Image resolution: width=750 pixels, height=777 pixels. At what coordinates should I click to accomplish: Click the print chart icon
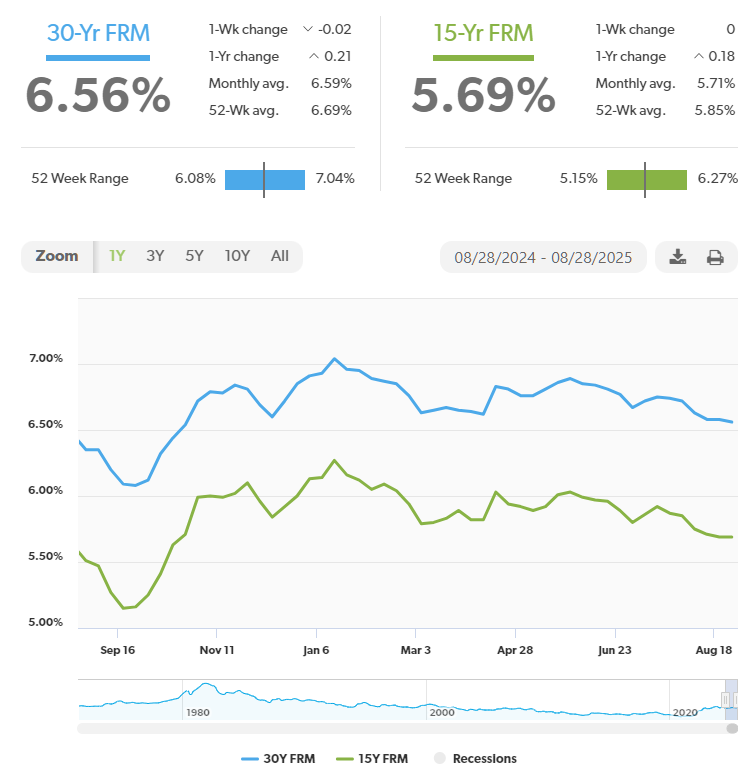point(715,257)
